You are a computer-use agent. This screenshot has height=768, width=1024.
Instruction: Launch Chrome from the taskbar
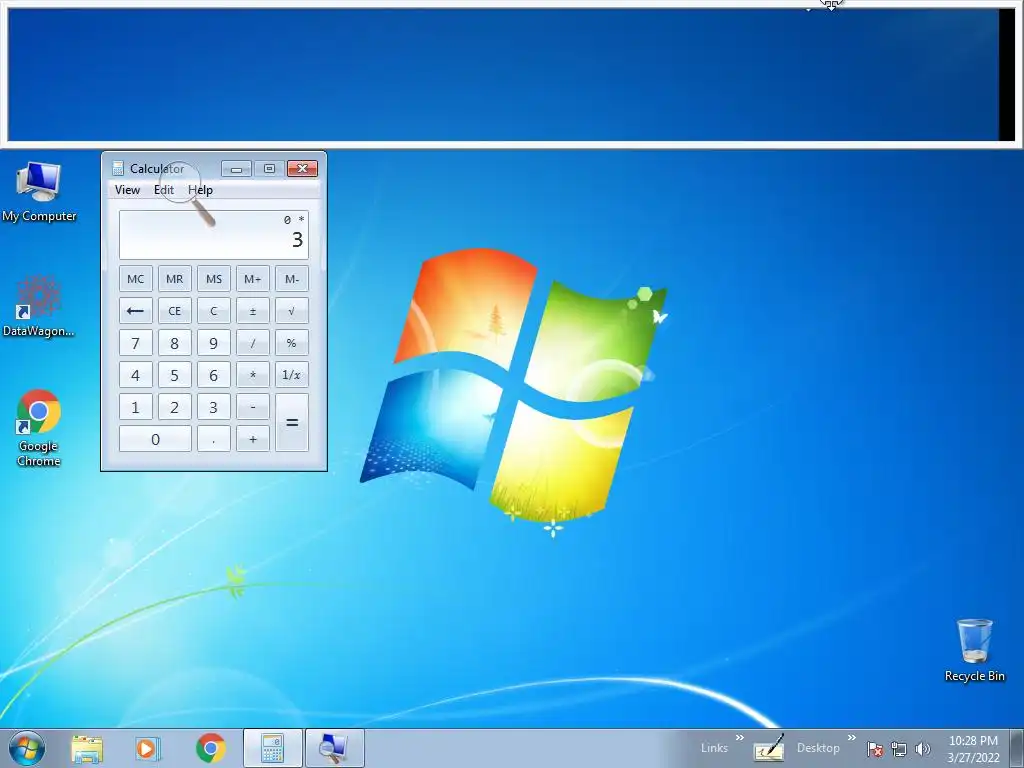click(x=210, y=748)
